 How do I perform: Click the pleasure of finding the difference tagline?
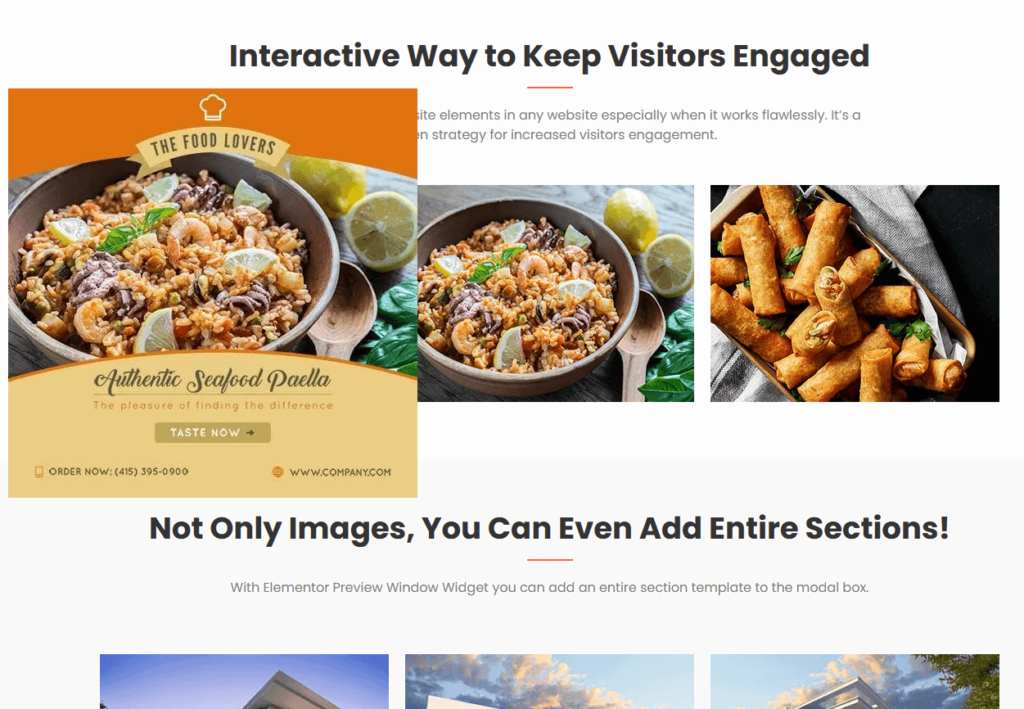[213, 405]
